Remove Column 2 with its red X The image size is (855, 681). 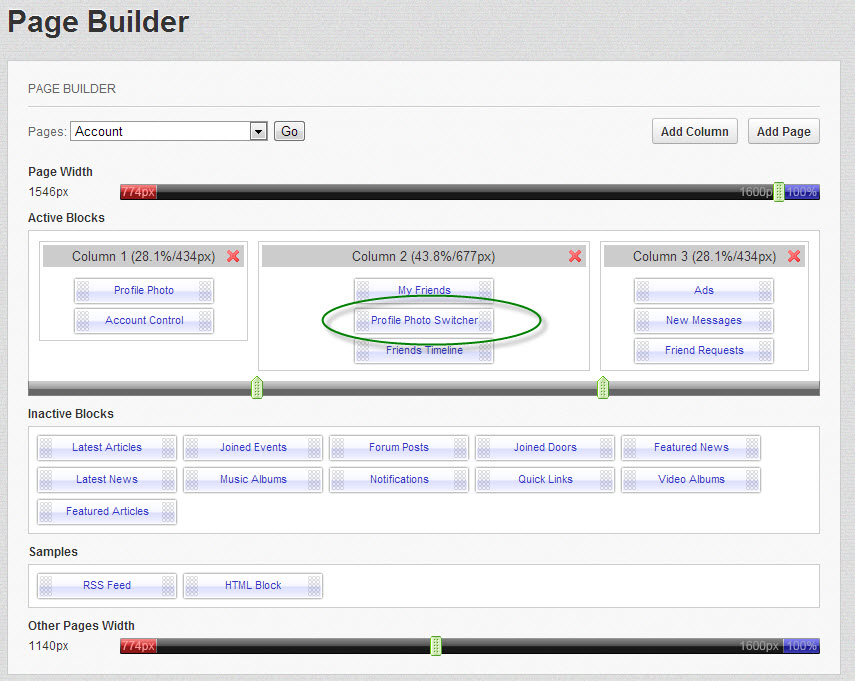click(575, 256)
